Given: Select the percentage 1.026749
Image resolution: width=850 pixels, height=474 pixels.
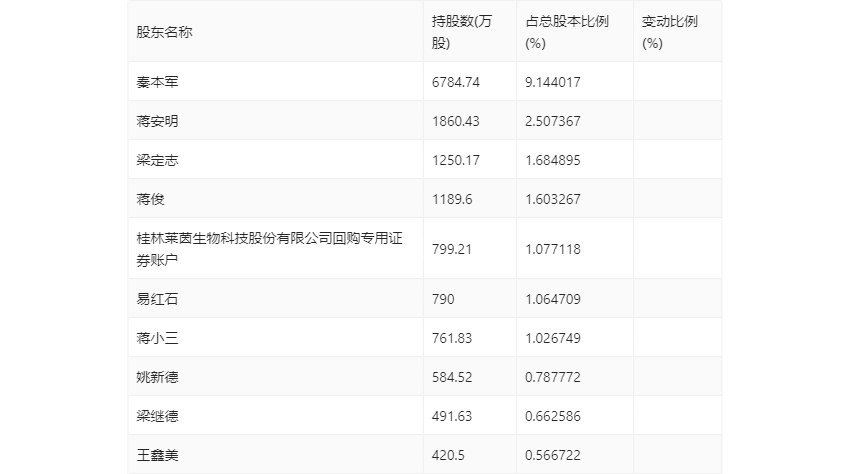Looking at the screenshot, I should point(552,338).
